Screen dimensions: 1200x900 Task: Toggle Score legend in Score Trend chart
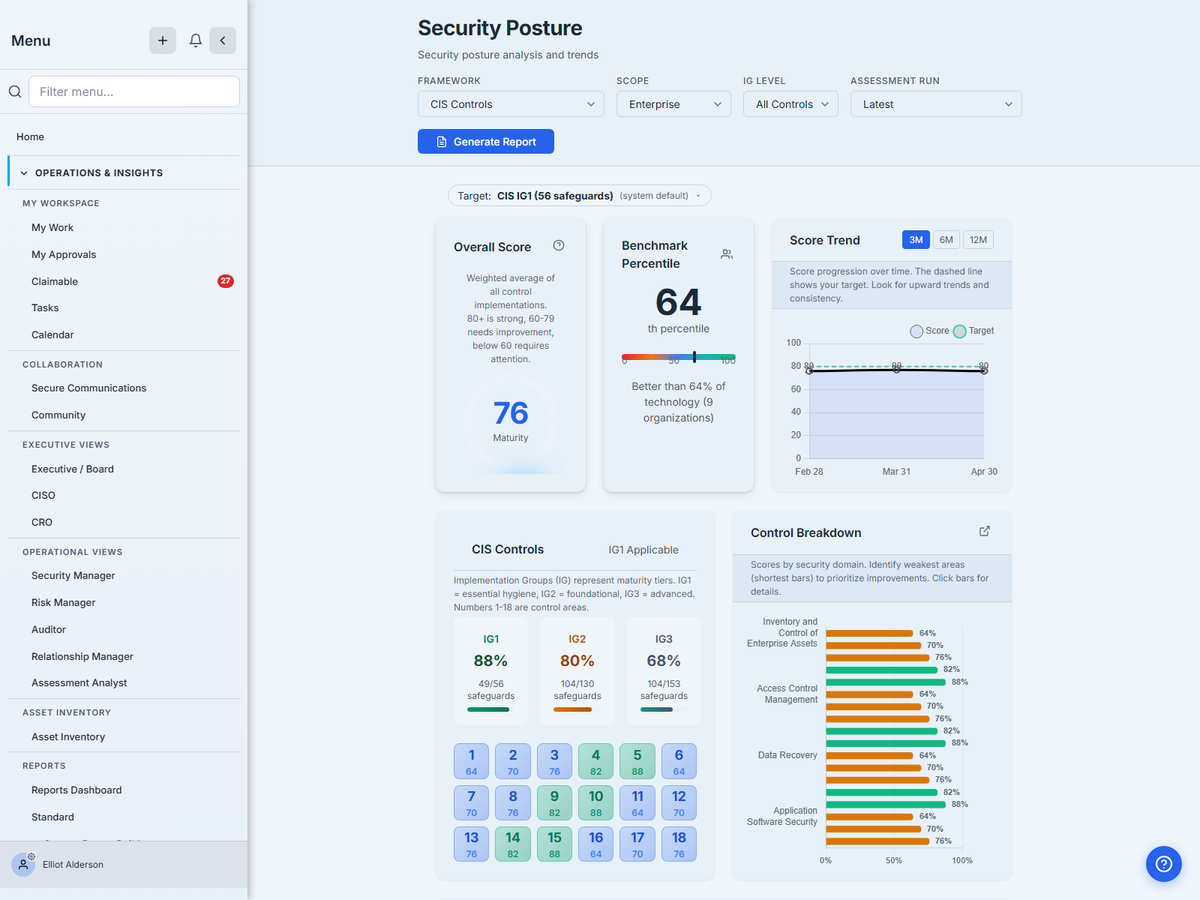coord(929,330)
